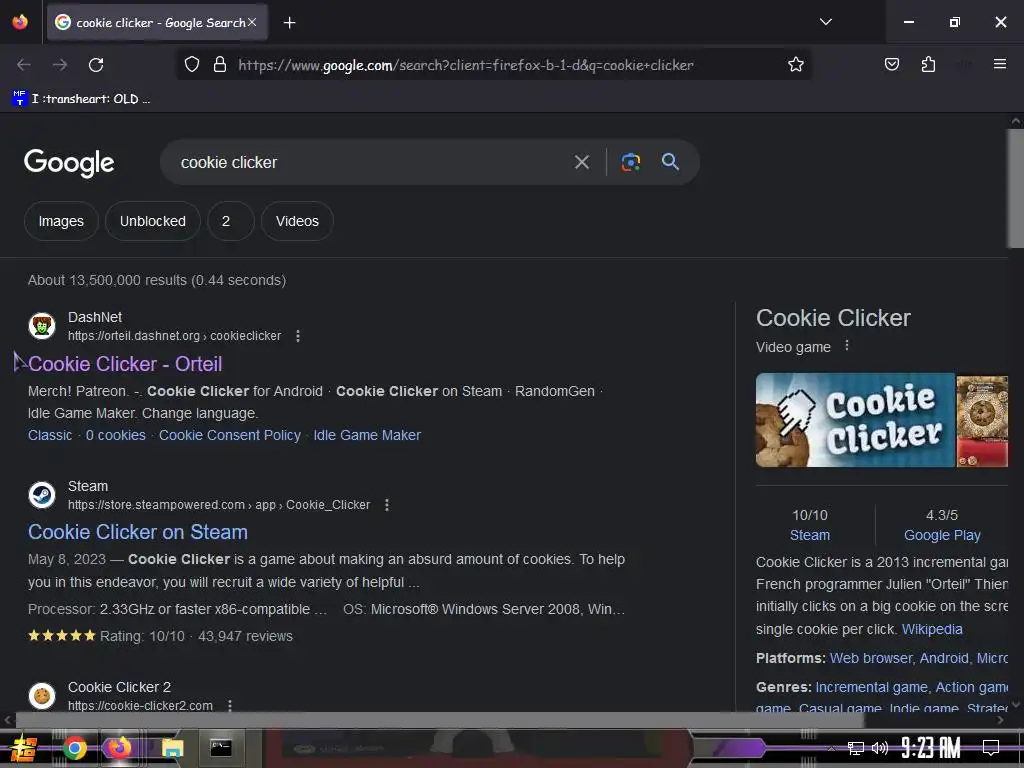Open the second game screenshot thumbnail
This screenshot has width=1024, height=768.
[x=982, y=420]
